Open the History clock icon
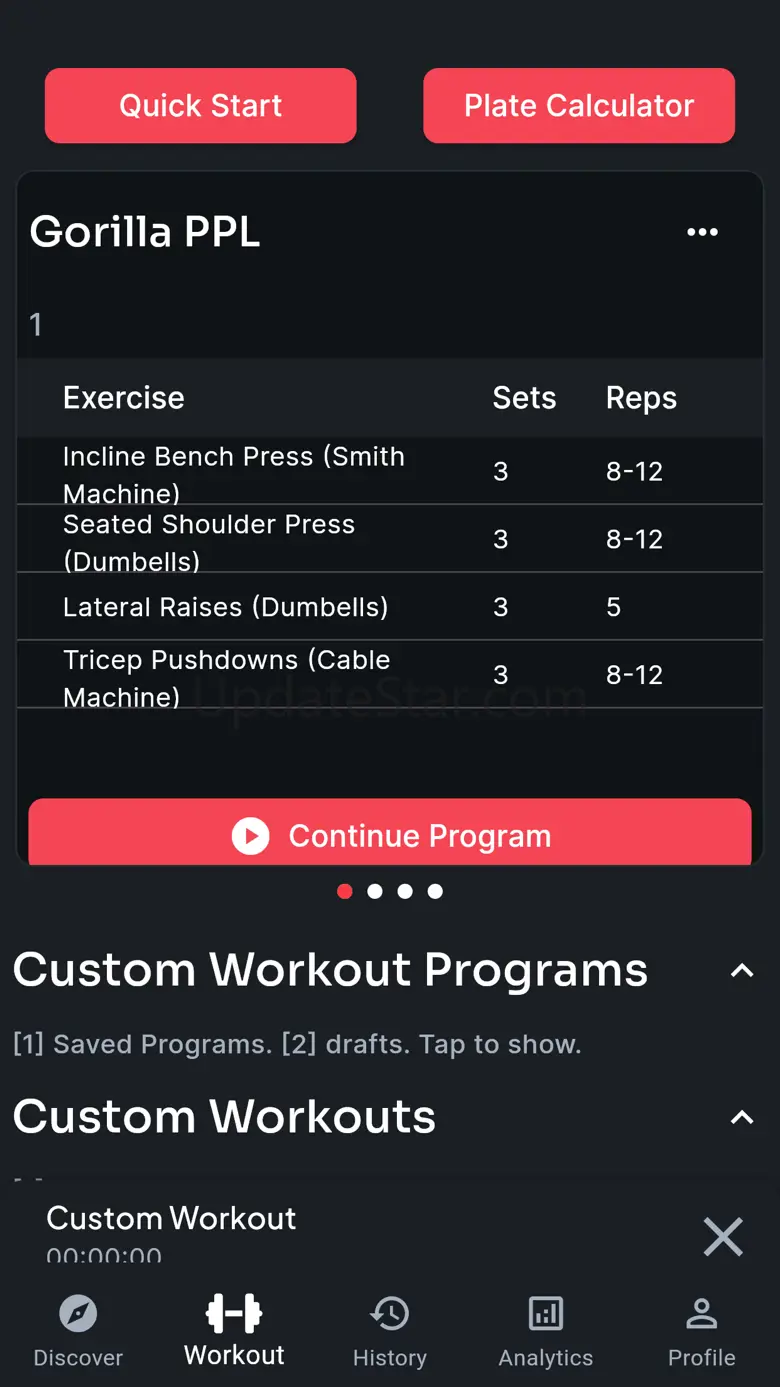This screenshot has height=1387, width=780. click(x=390, y=1313)
